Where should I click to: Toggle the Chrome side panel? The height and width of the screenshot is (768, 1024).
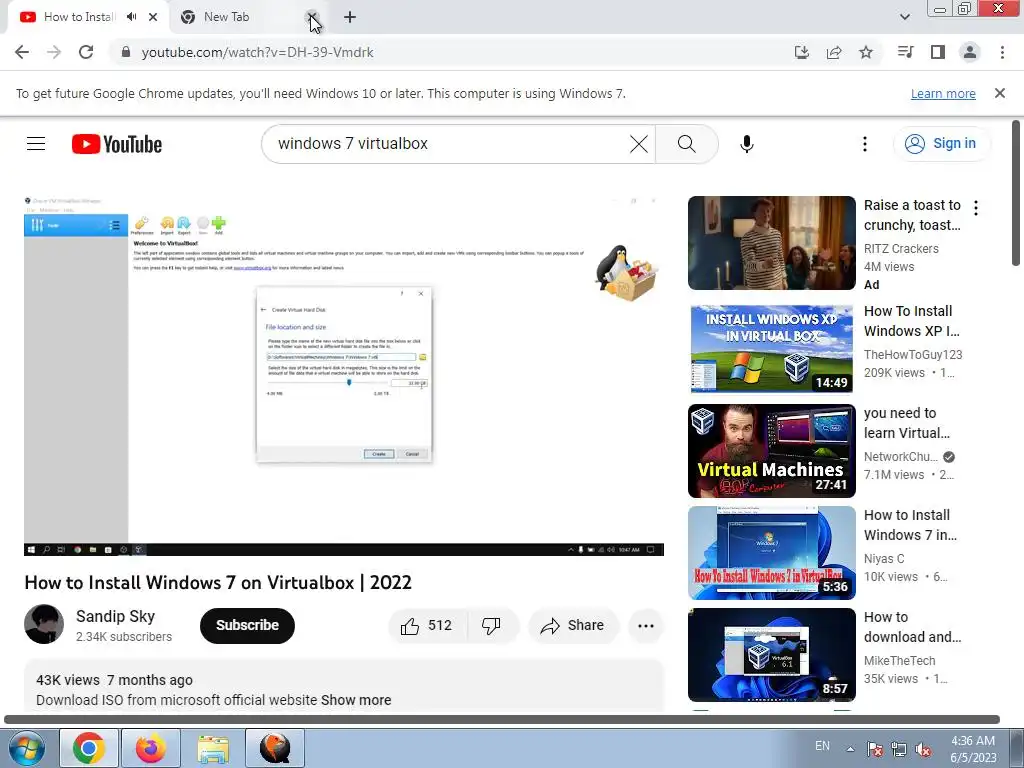pyautogui.click(x=938, y=52)
